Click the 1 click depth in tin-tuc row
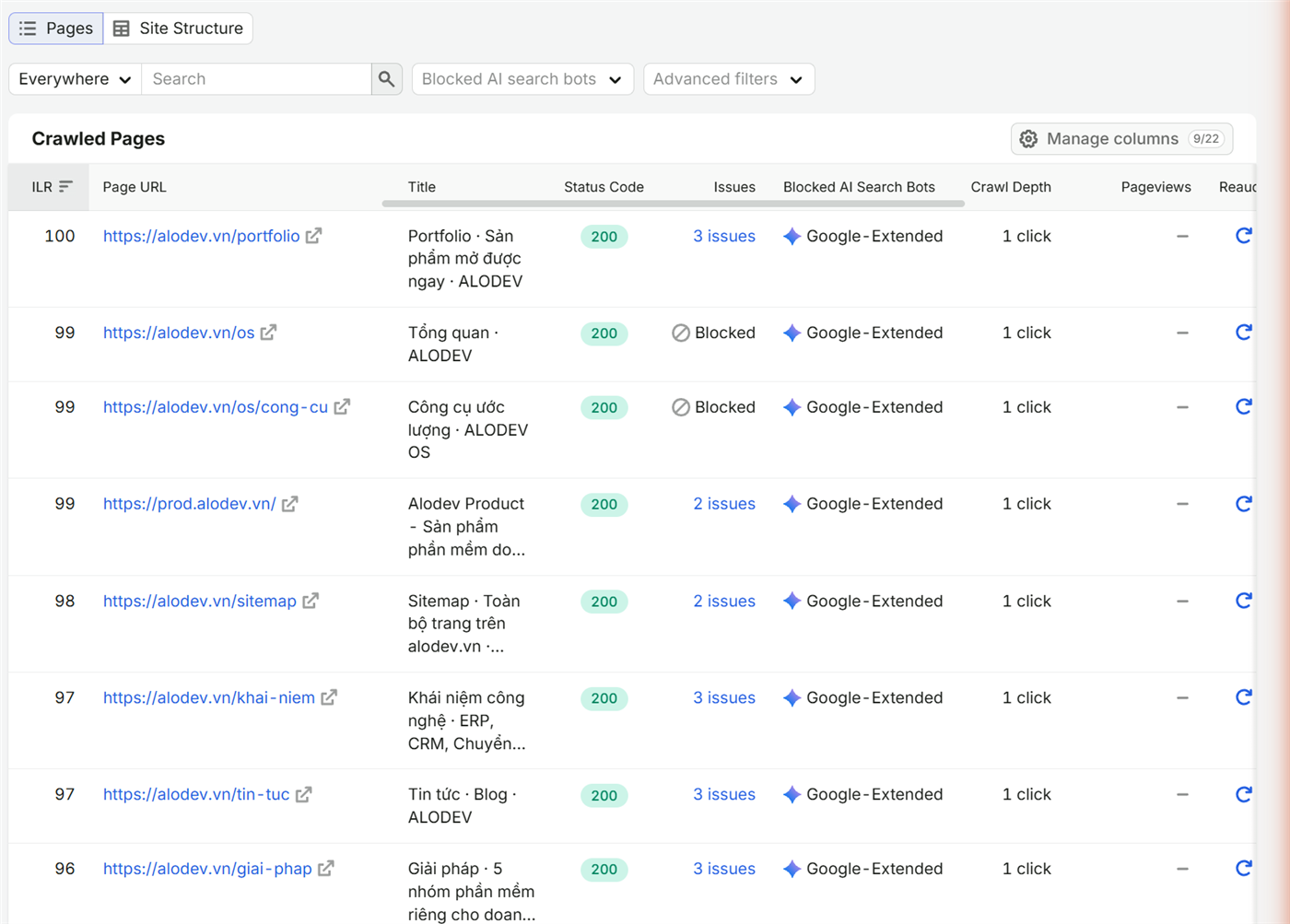The image size is (1290, 924). 1026,794
